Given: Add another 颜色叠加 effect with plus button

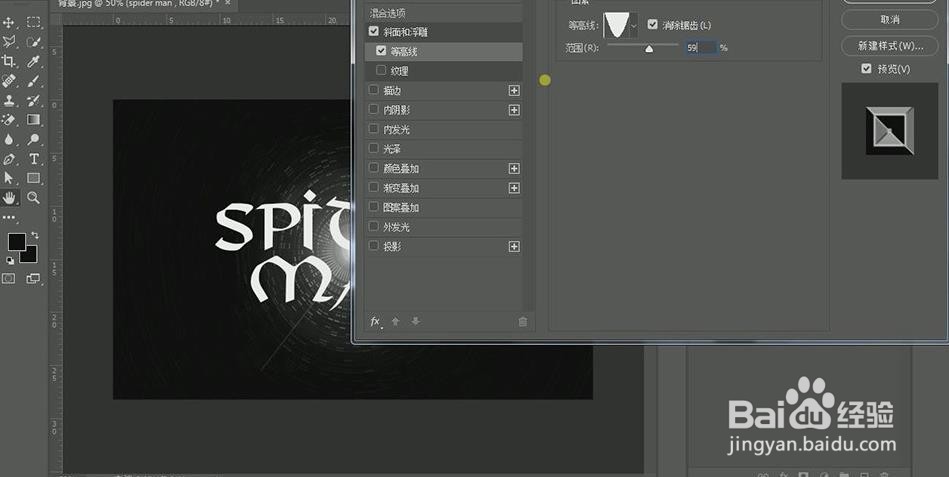Looking at the screenshot, I should [514, 168].
